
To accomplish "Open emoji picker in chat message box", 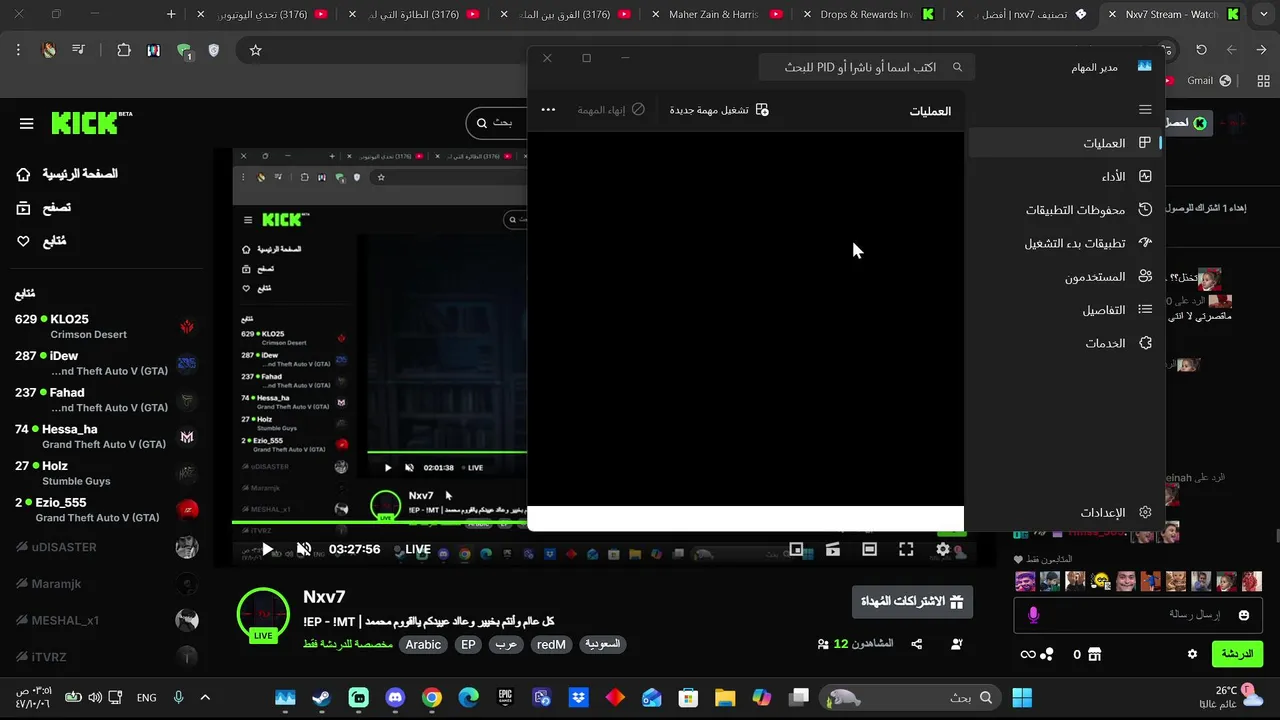I will 1244,615.
